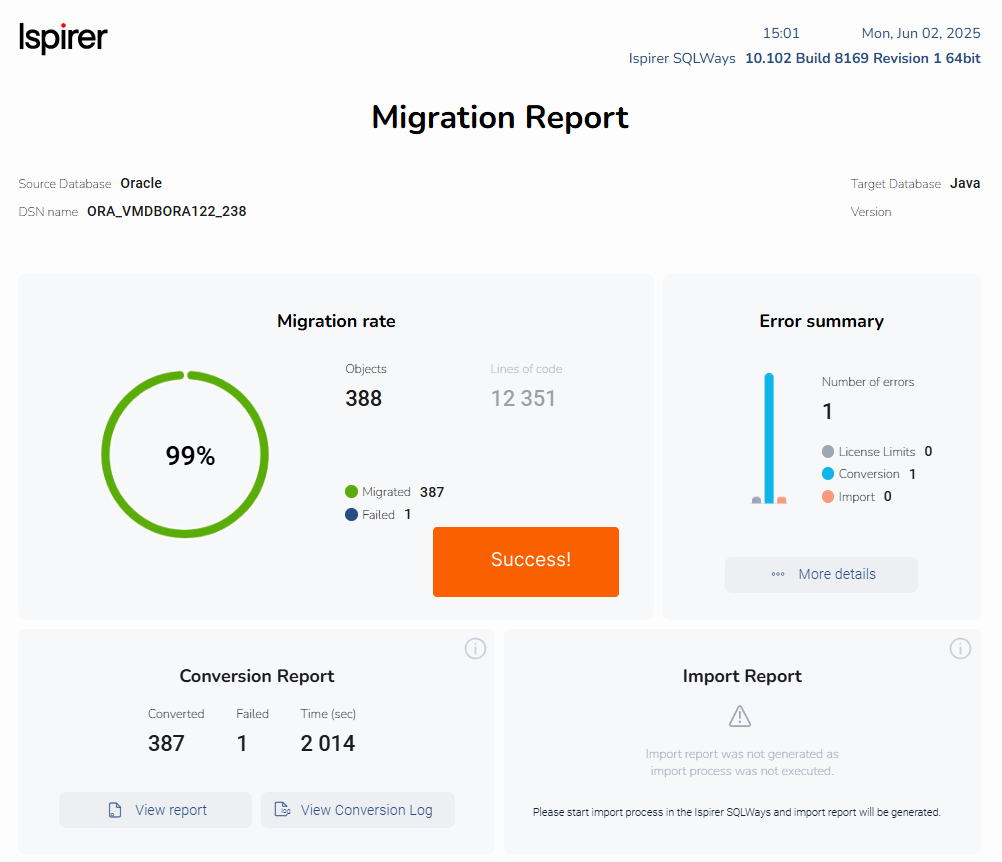Open the Import Report info icon
This screenshot has width=1002, height=862.
tap(960, 648)
